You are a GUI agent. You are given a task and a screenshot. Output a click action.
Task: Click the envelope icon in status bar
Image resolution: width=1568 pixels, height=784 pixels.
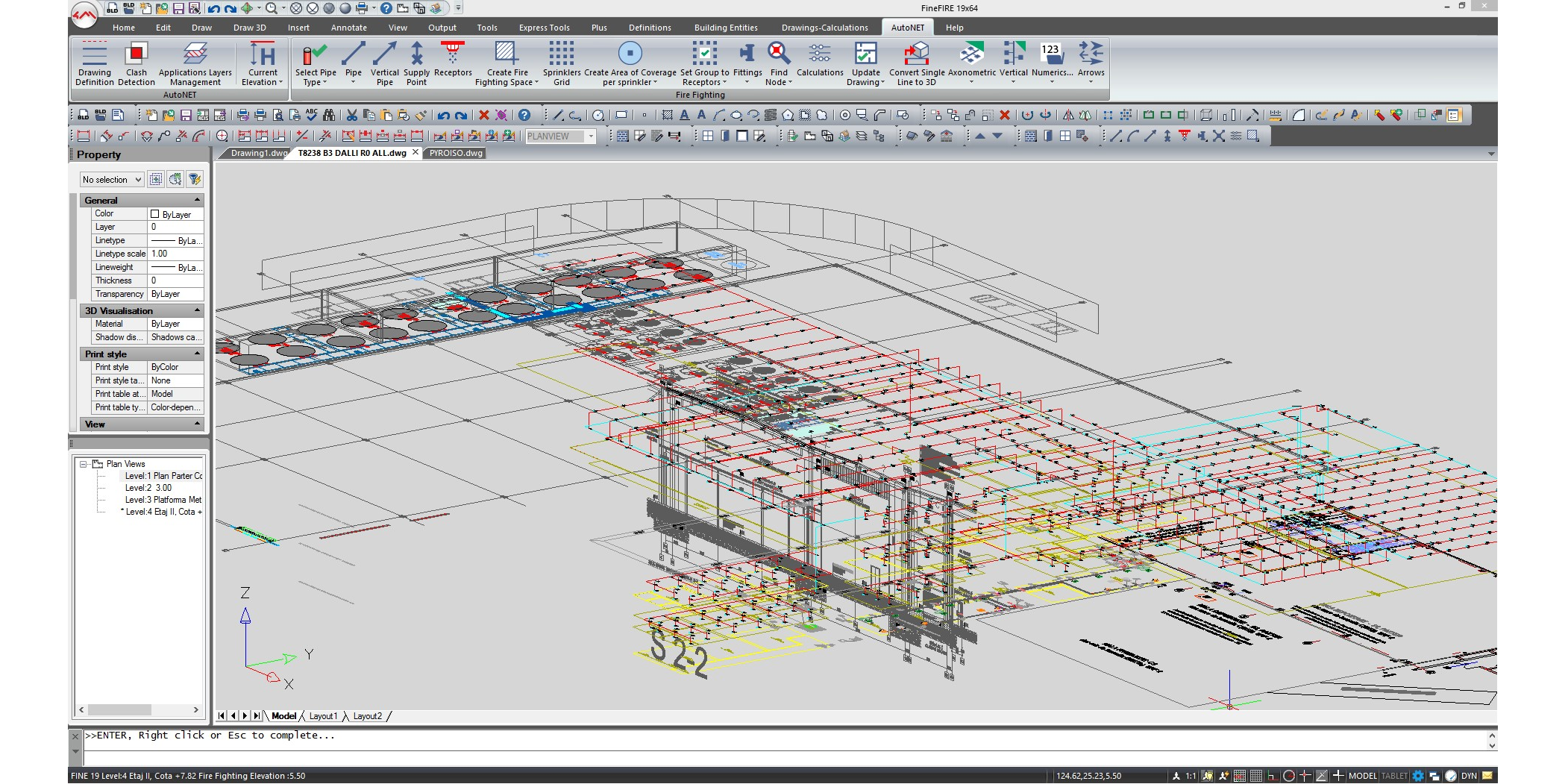(x=1487, y=776)
